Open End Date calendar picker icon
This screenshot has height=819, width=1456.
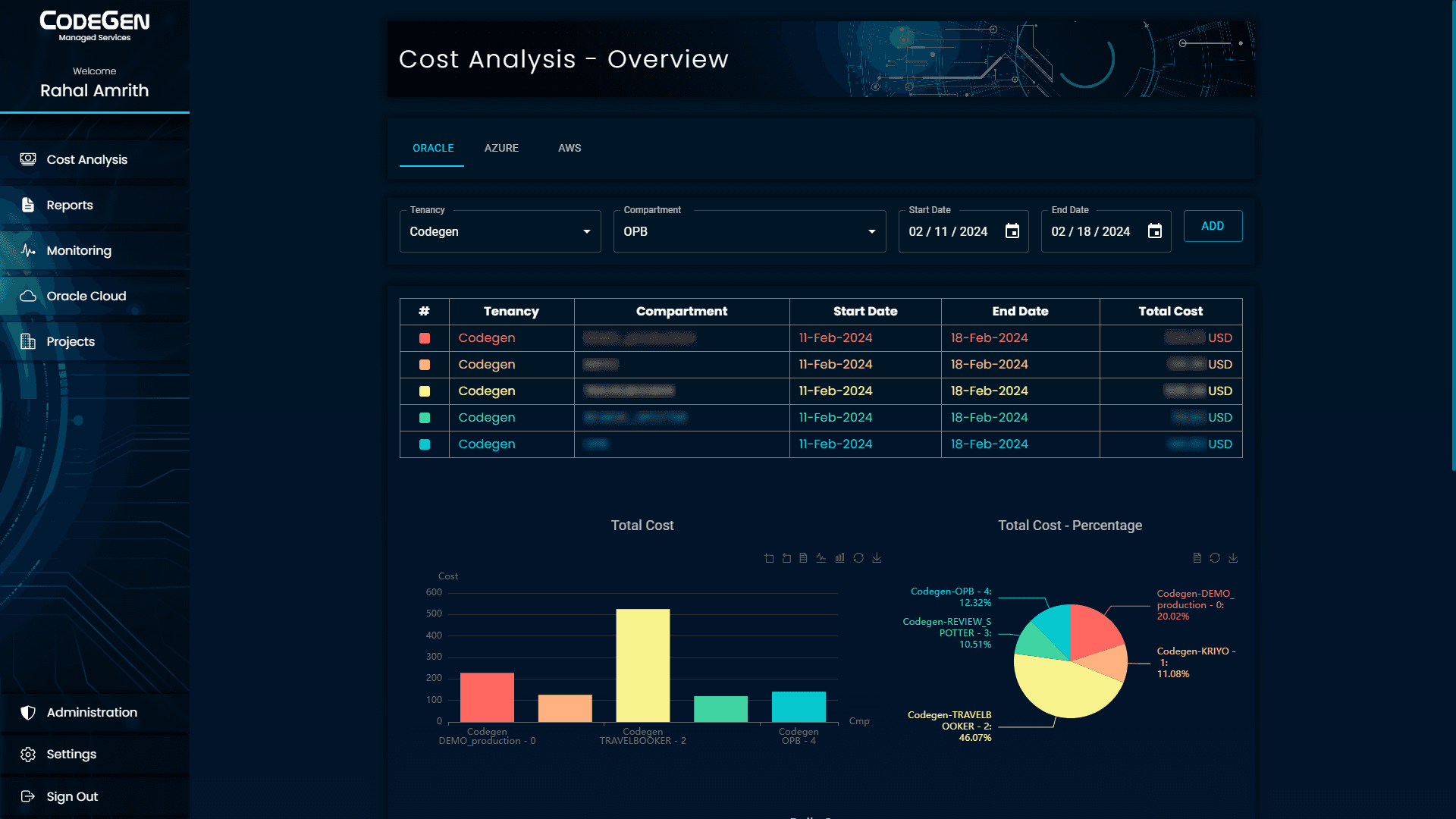pyautogui.click(x=1155, y=231)
